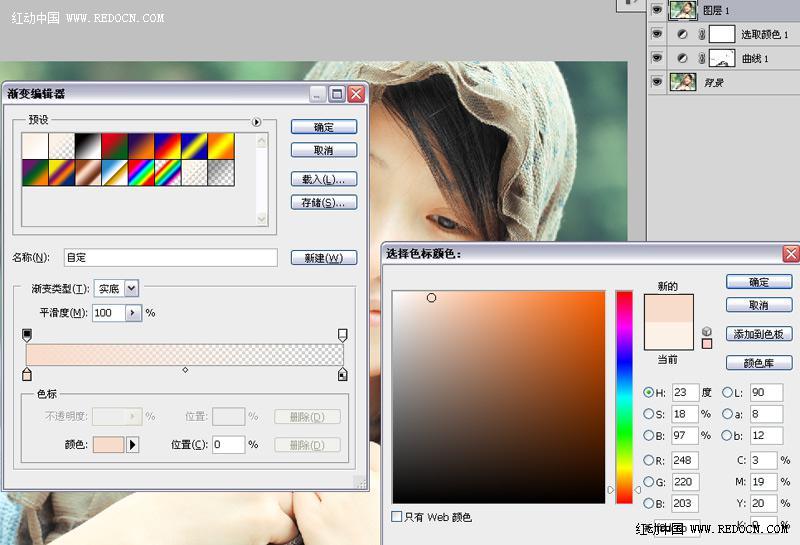The width and height of the screenshot is (800, 545).
Task: Open the 渐变类型 dropdown
Action: 131,289
